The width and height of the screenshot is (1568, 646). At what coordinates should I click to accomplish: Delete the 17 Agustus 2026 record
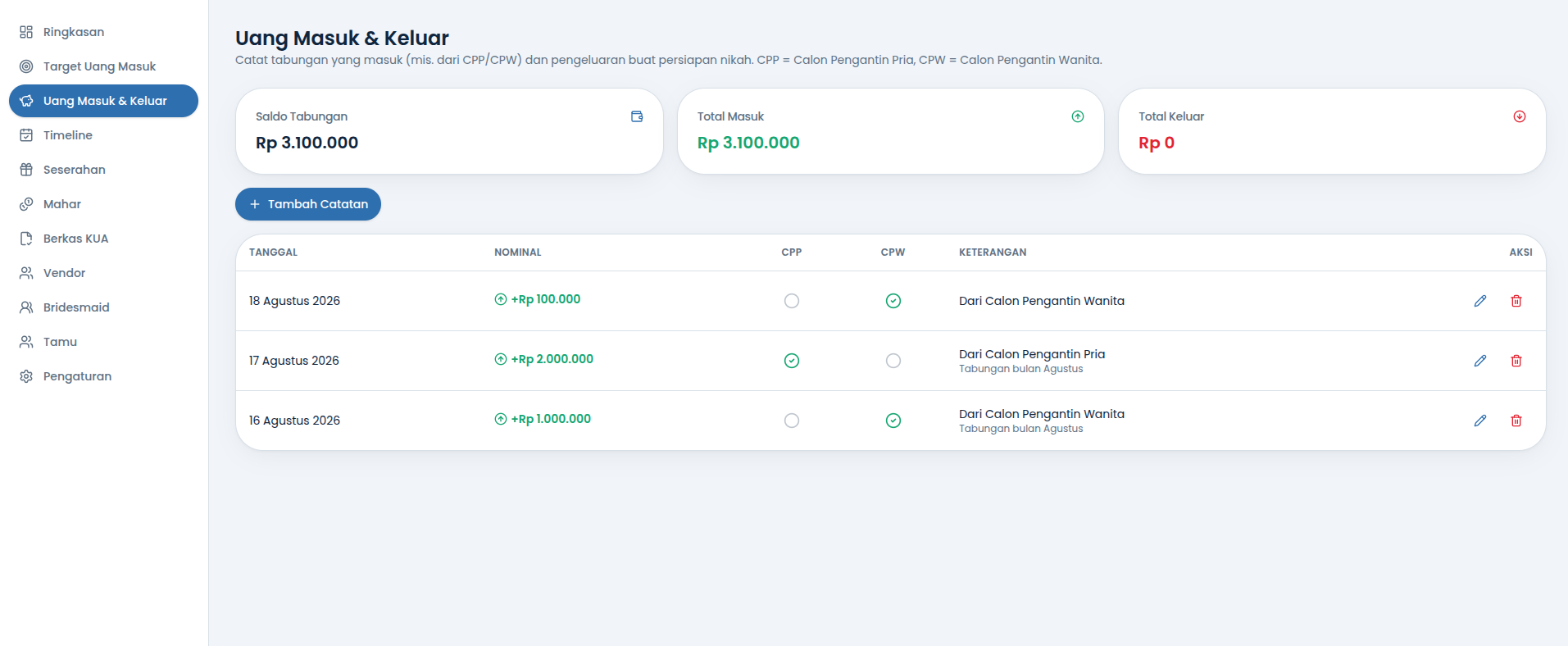coord(1516,361)
